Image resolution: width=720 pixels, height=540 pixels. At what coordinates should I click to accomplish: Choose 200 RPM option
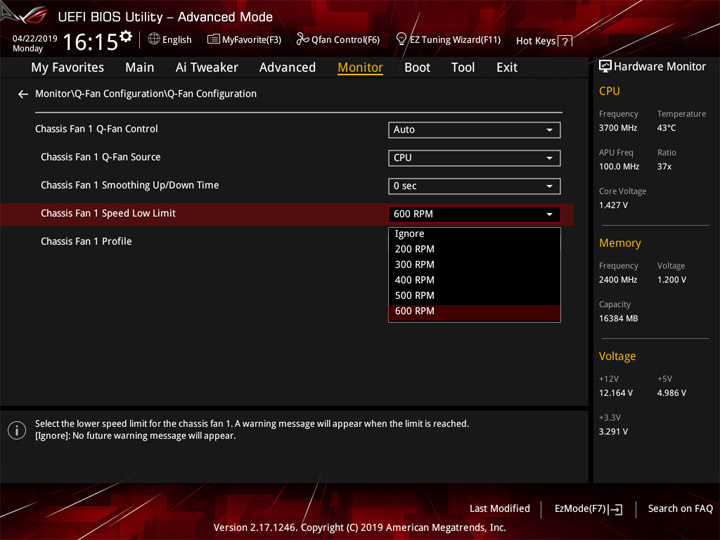(x=474, y=249)
